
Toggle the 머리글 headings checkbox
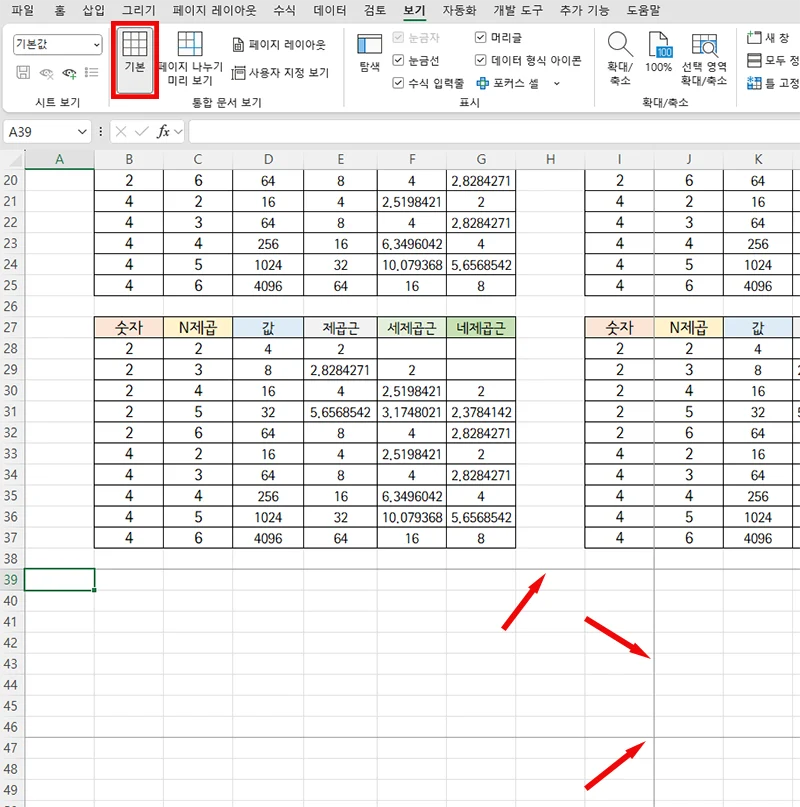click(x=480, y=37)
